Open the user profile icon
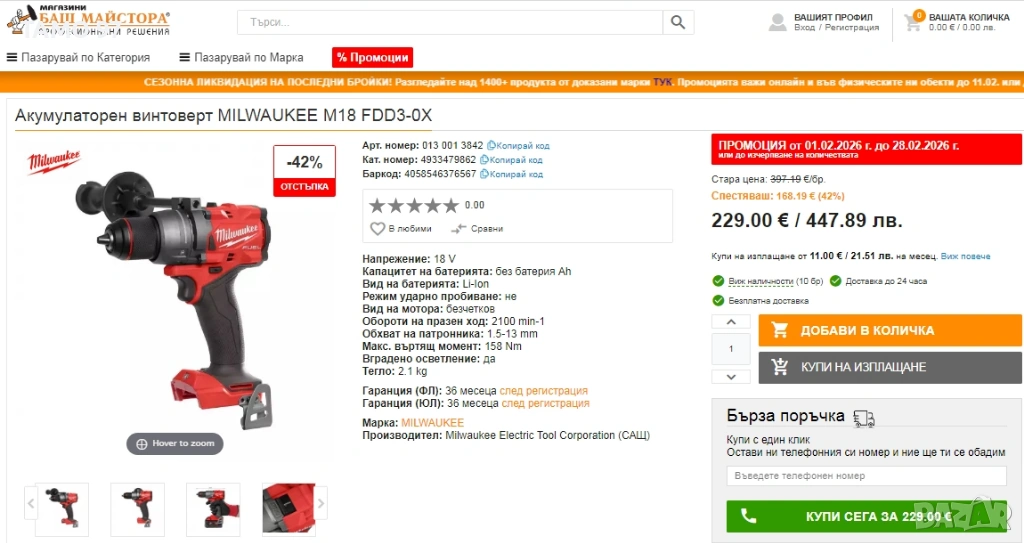The image size is (1024, 543). click(x=777, y=22)
